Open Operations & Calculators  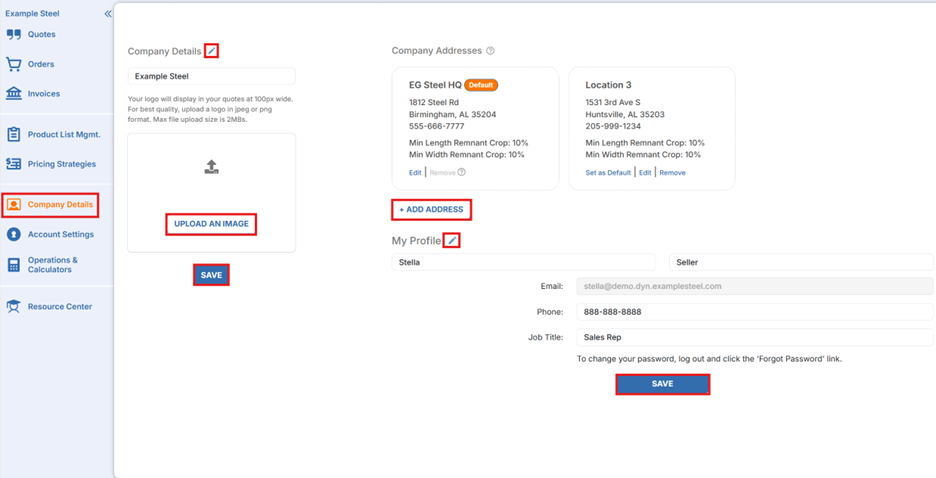point(52,265)
